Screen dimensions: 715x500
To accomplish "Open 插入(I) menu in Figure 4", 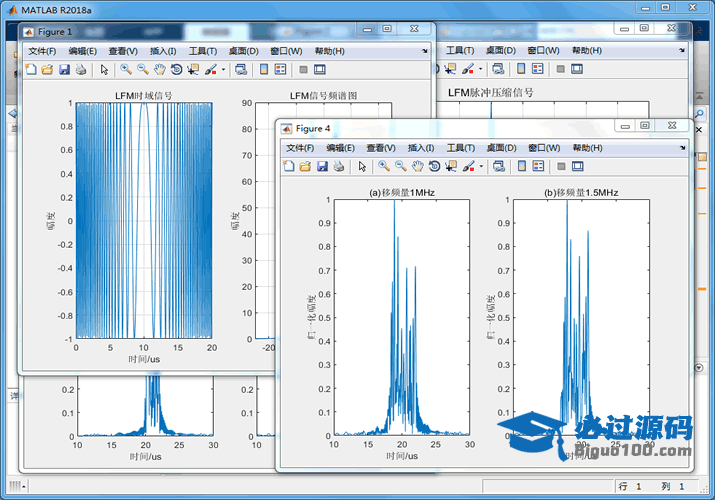I will coord(421,148).
